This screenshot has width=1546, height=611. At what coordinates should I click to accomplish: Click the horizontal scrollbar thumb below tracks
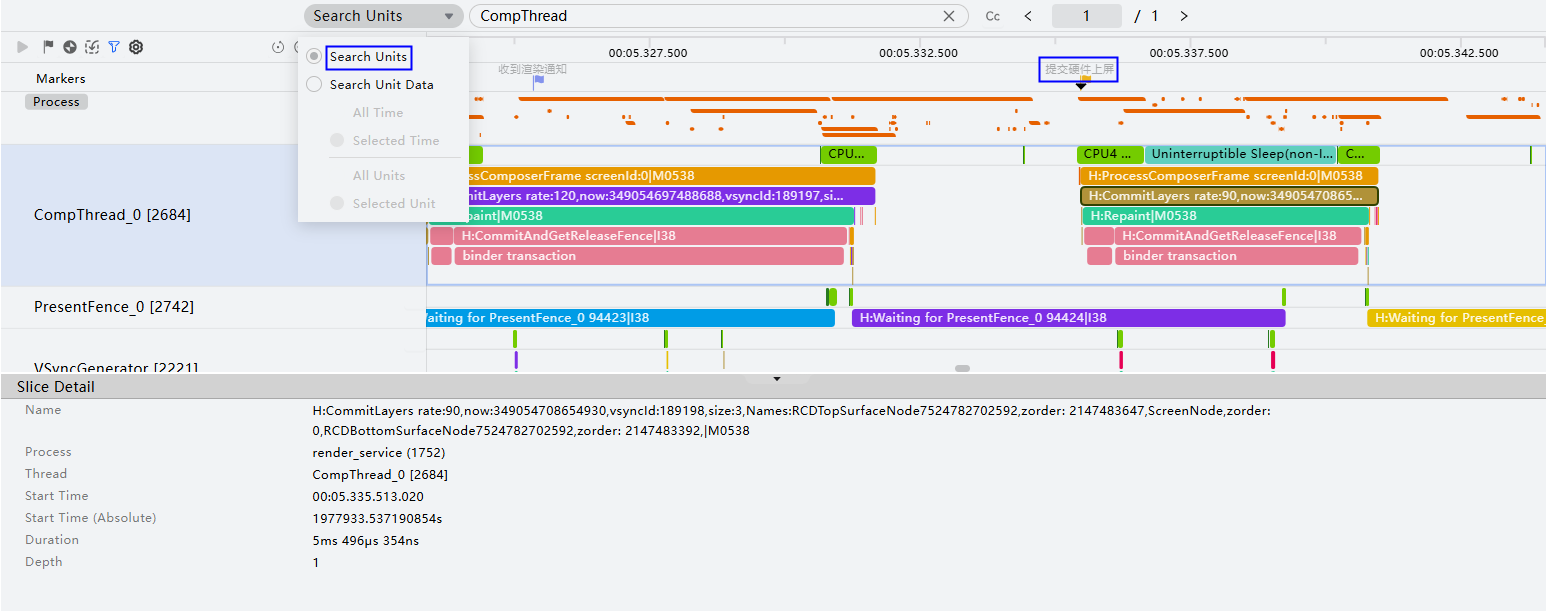(962, 369)
